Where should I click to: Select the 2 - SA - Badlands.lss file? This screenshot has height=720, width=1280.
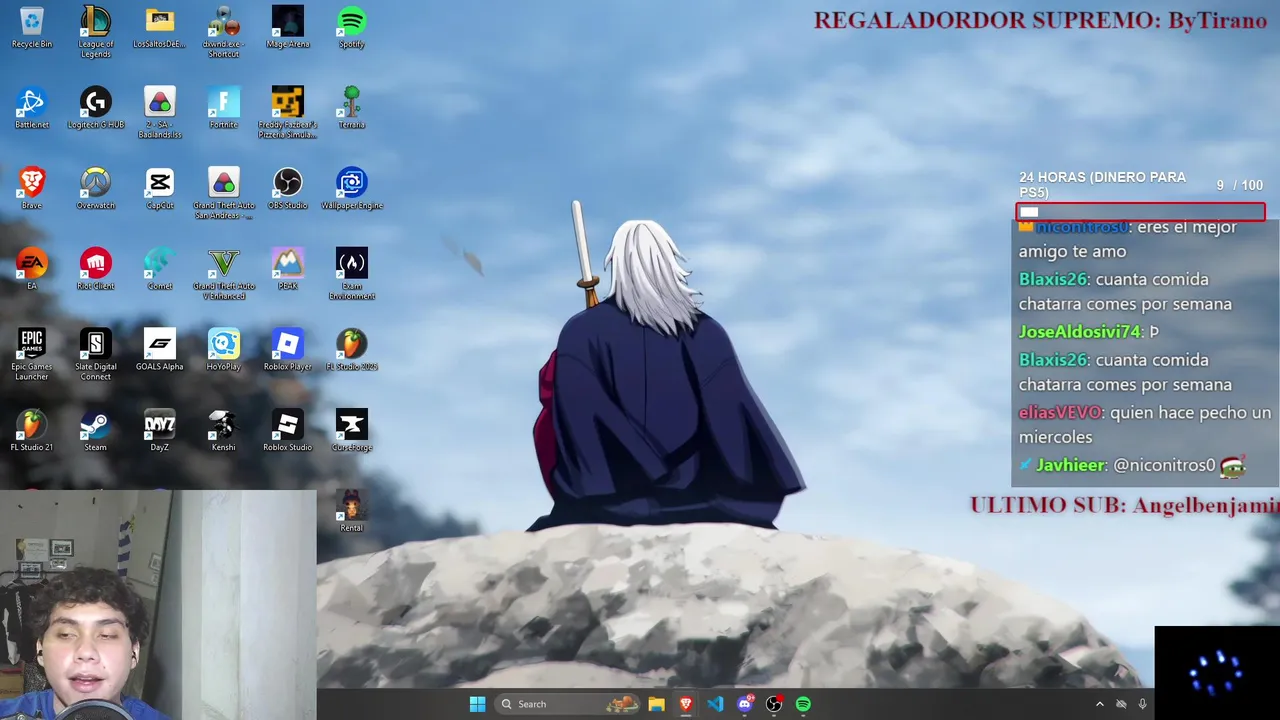coord(160,113)
